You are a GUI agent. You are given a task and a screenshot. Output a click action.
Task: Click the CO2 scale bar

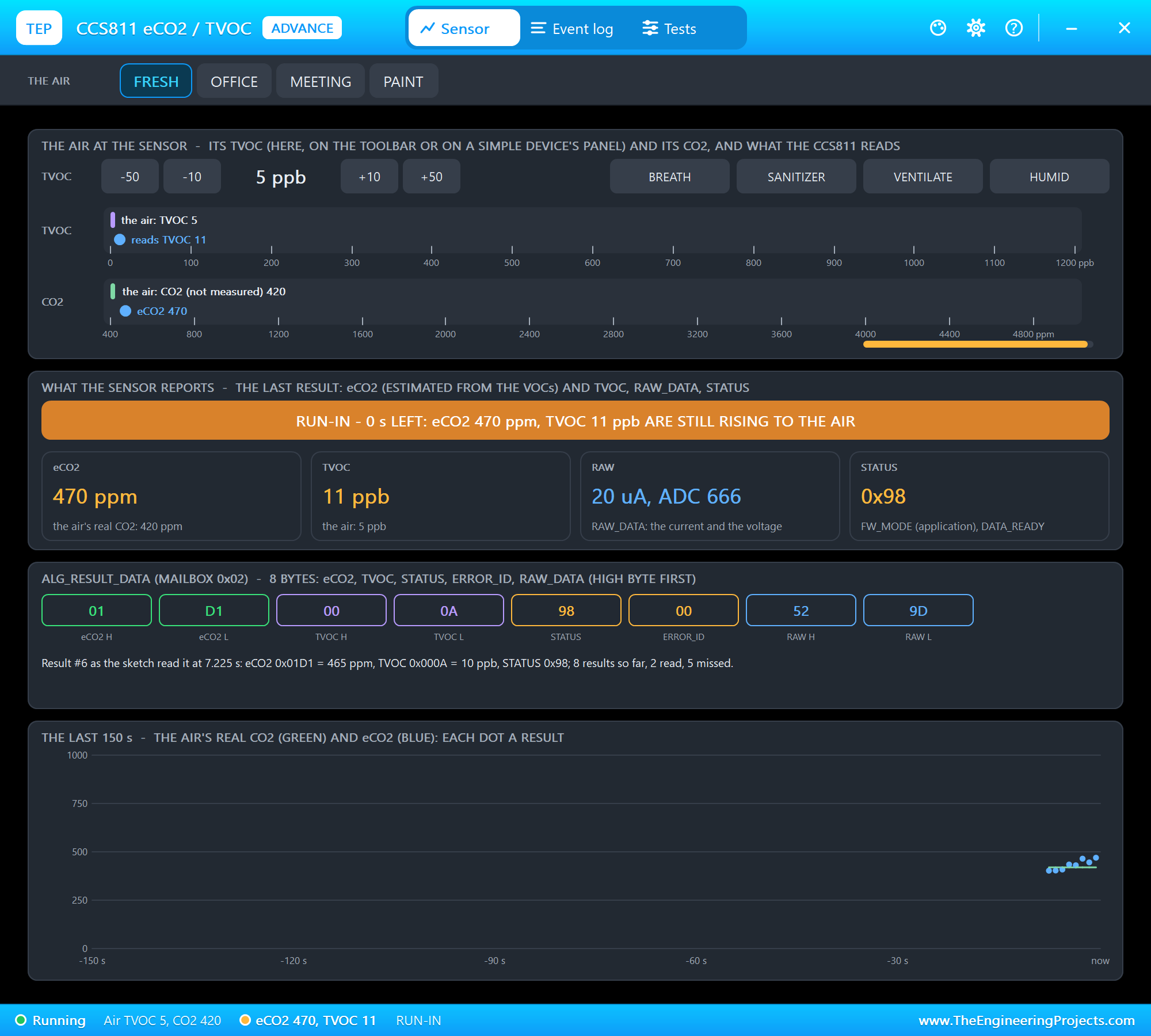click(593, 302)
